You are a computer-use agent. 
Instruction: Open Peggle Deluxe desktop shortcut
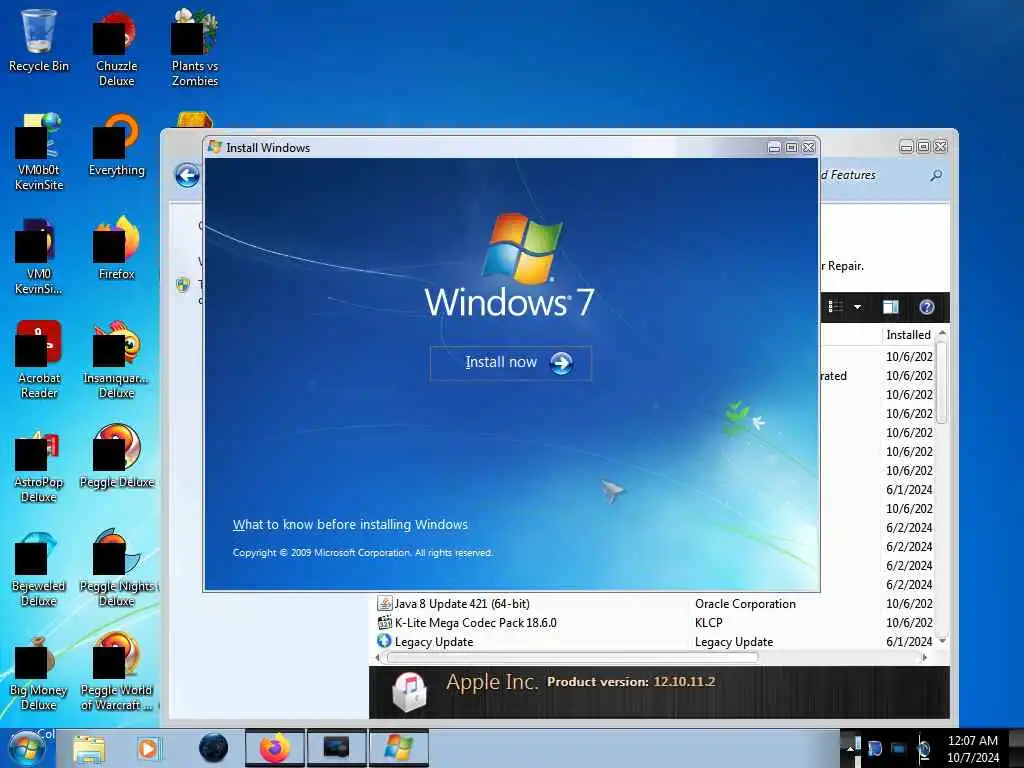(x=116, y=456)
